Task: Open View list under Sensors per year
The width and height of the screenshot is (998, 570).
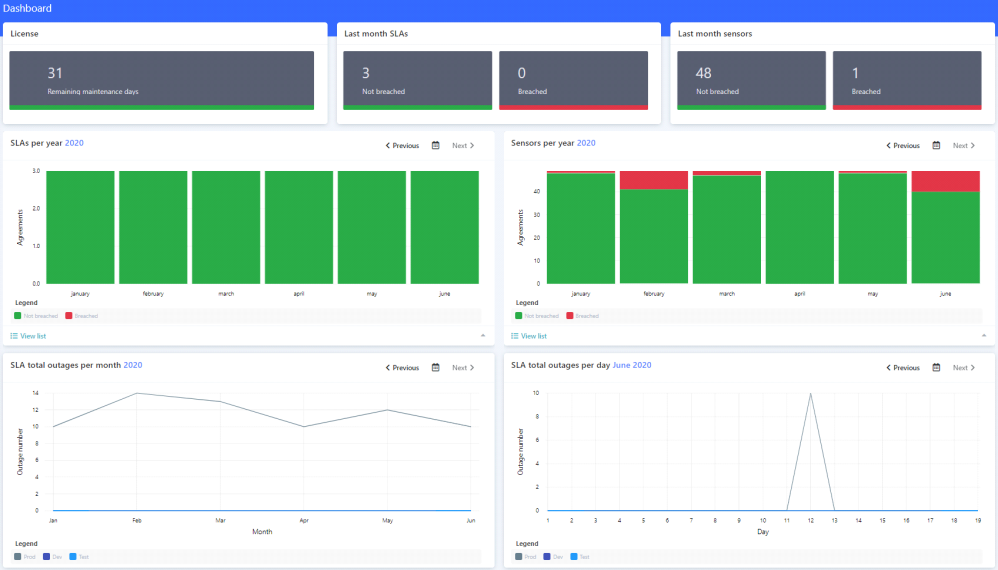Action: (x=530, y=336)
